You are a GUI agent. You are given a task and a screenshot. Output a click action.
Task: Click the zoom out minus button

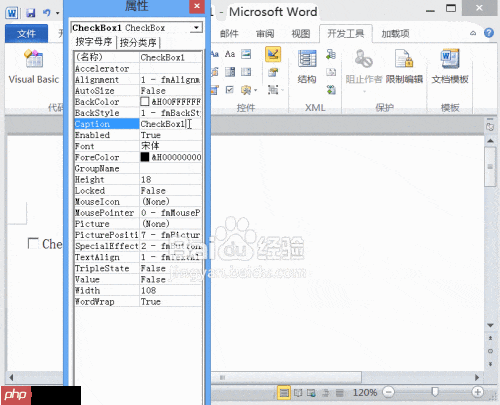click(388, 392)
